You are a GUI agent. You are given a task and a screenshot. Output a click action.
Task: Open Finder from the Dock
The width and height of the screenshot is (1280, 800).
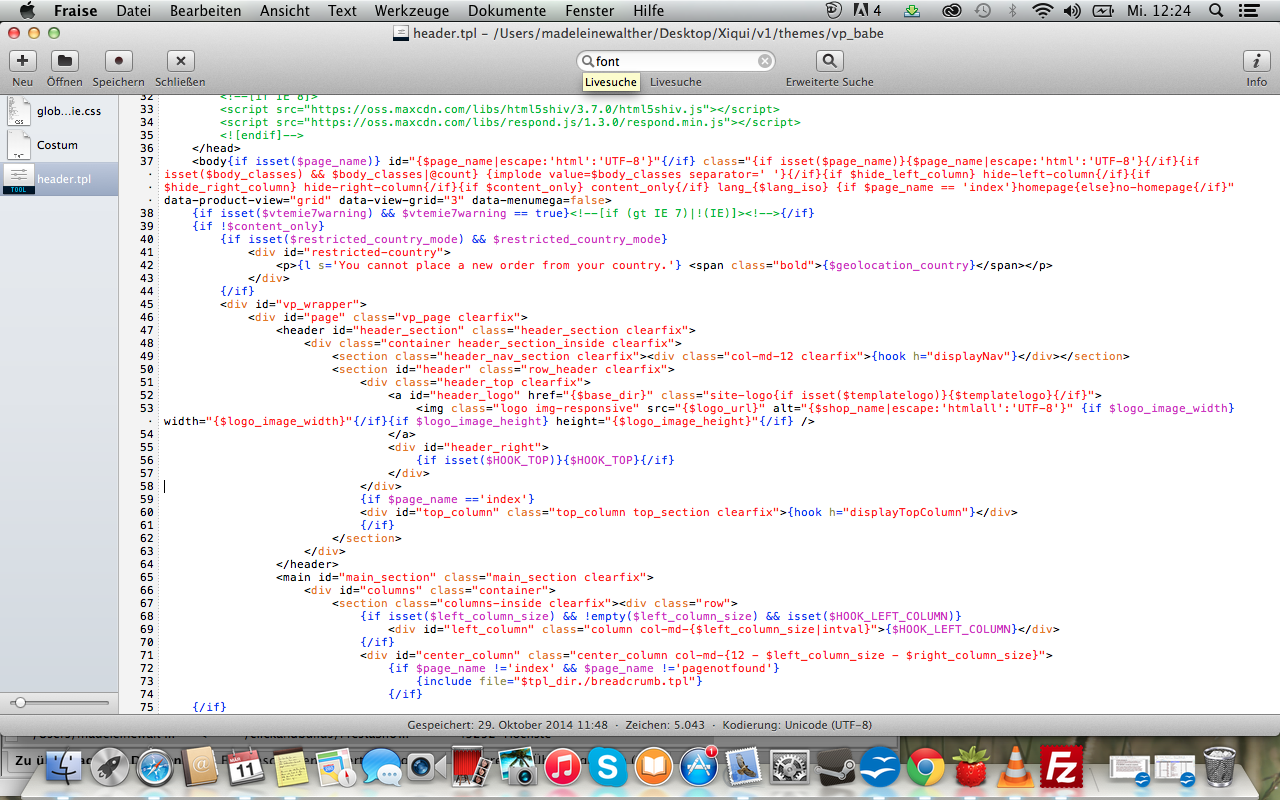pos(62,767)
